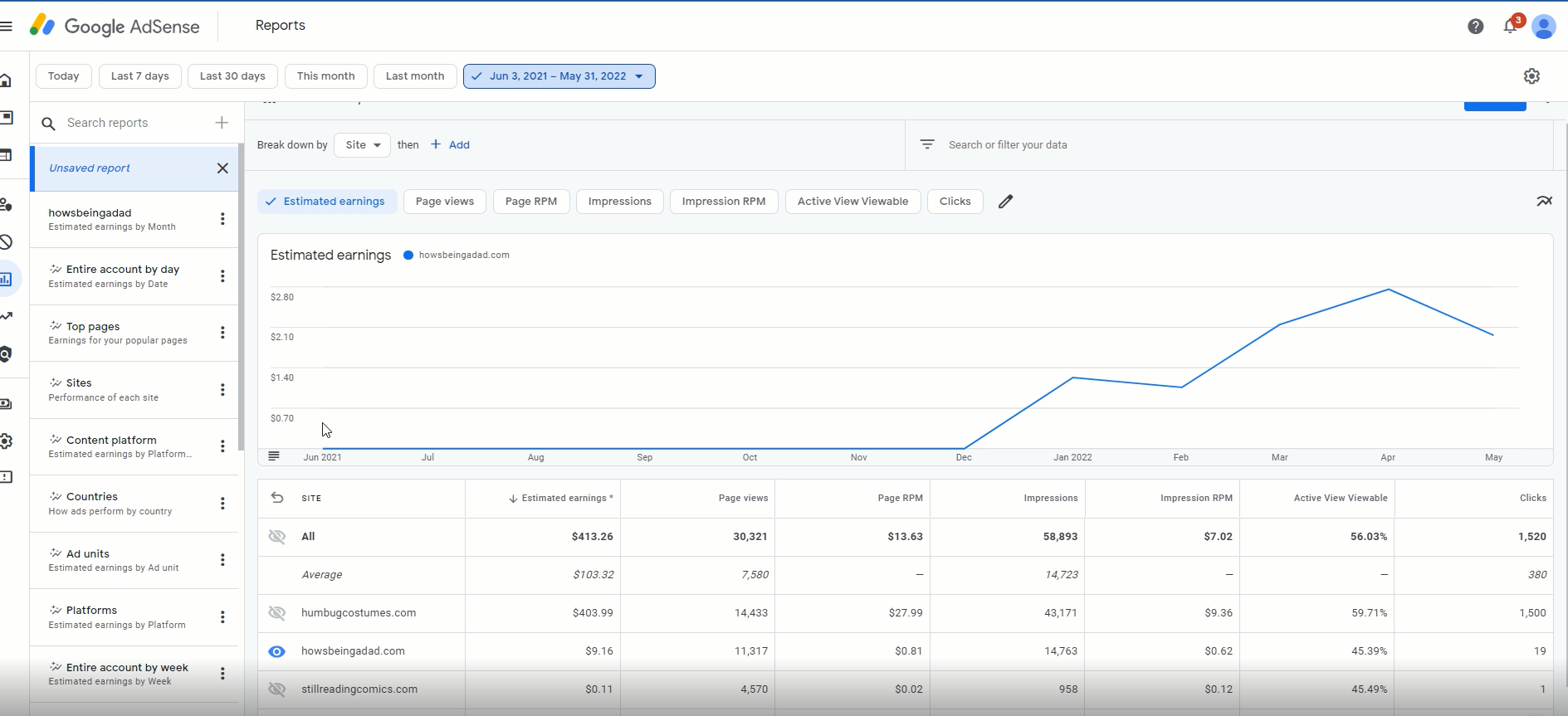Open options menu for Entire account by week
Viewport: 1568px width, 716px height.
tap(222, 674)
